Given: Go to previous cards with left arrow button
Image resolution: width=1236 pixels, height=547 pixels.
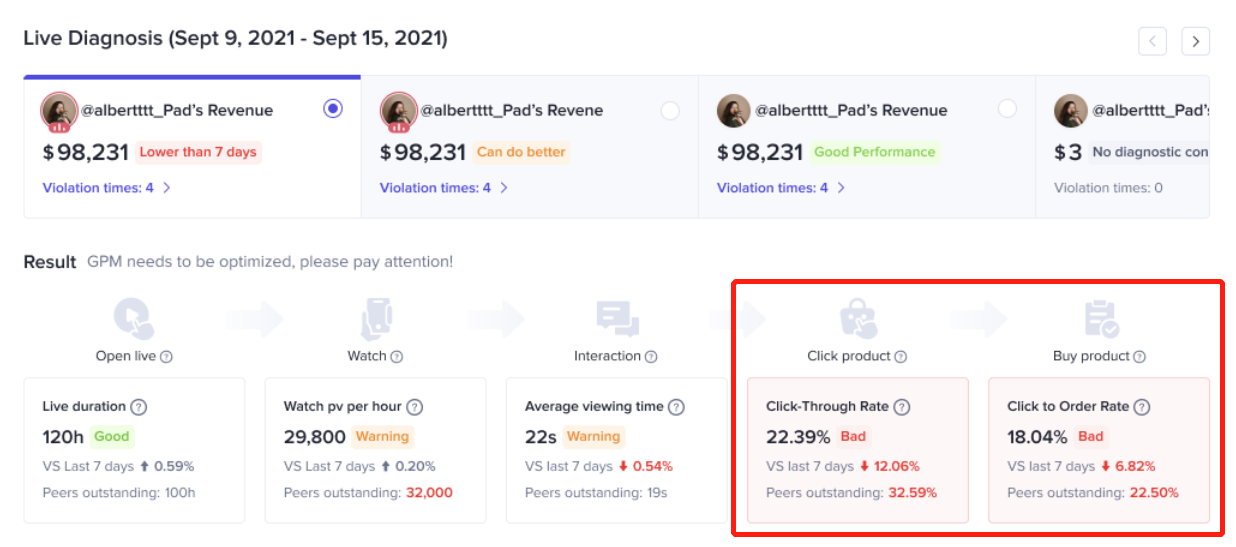Looking at the screenshot, I should (x=1153, y=41).
